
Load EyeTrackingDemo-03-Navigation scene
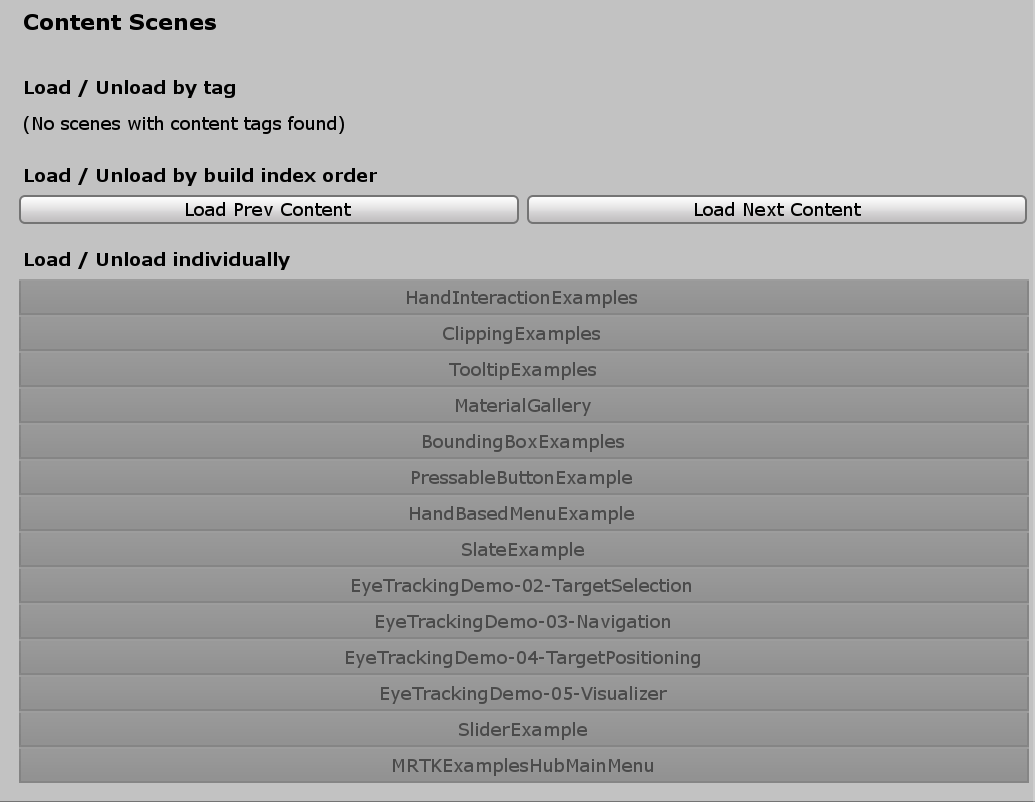pyautogui.click(x=521, y=621)
